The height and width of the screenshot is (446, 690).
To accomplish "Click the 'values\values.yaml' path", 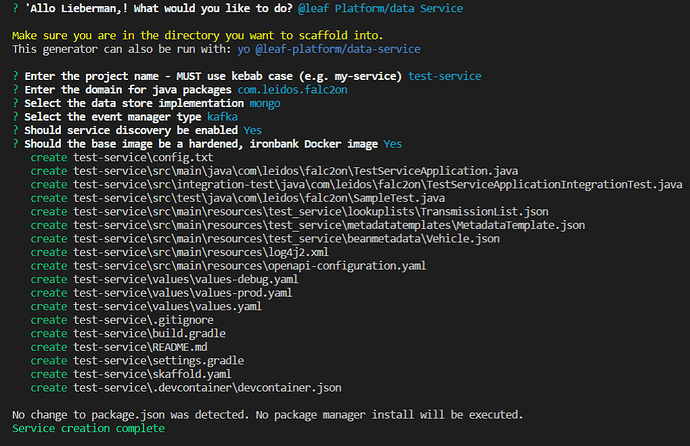I will [168, 307].
